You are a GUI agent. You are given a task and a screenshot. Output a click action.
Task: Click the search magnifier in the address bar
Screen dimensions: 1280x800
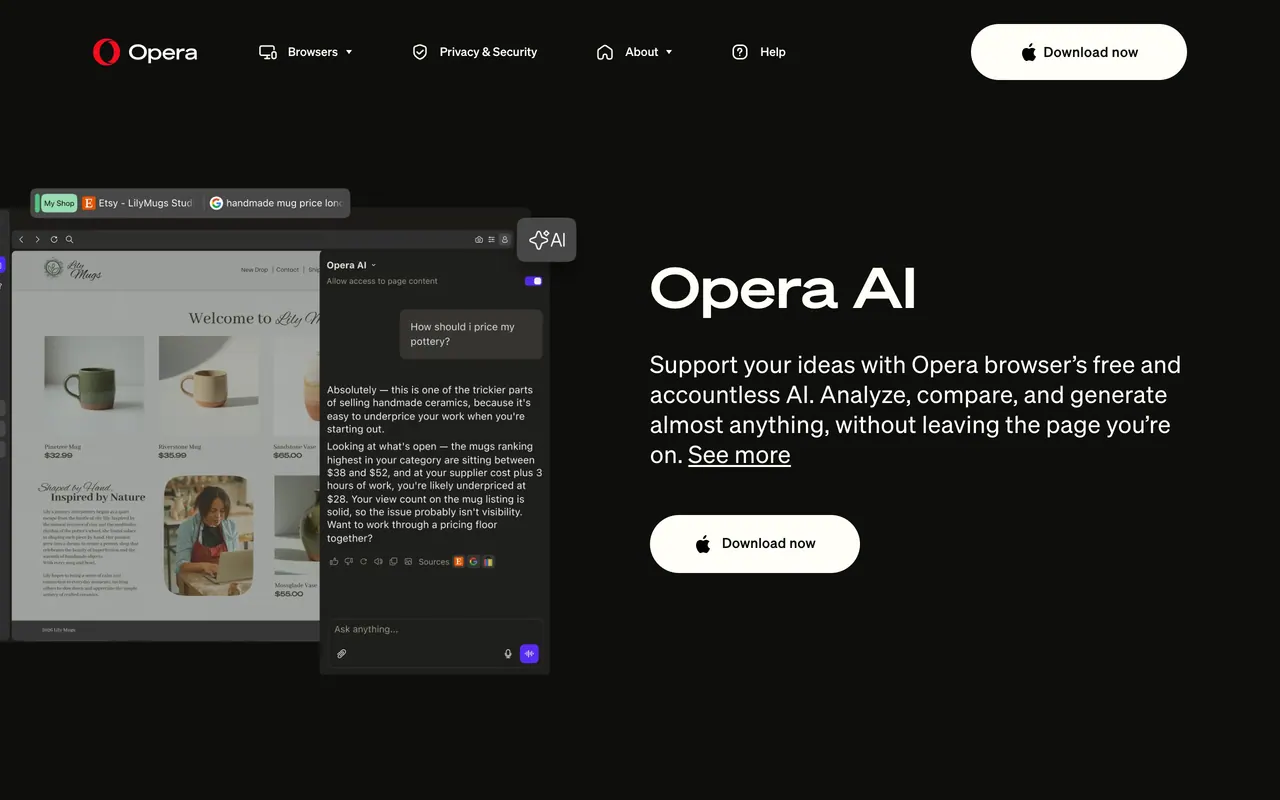pyautogui.click(x=69, y=240)
